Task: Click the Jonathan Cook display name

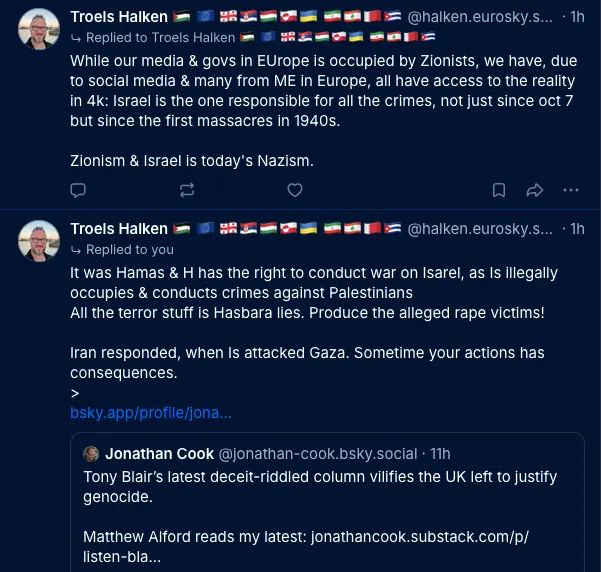Action: tap(159, 453)
